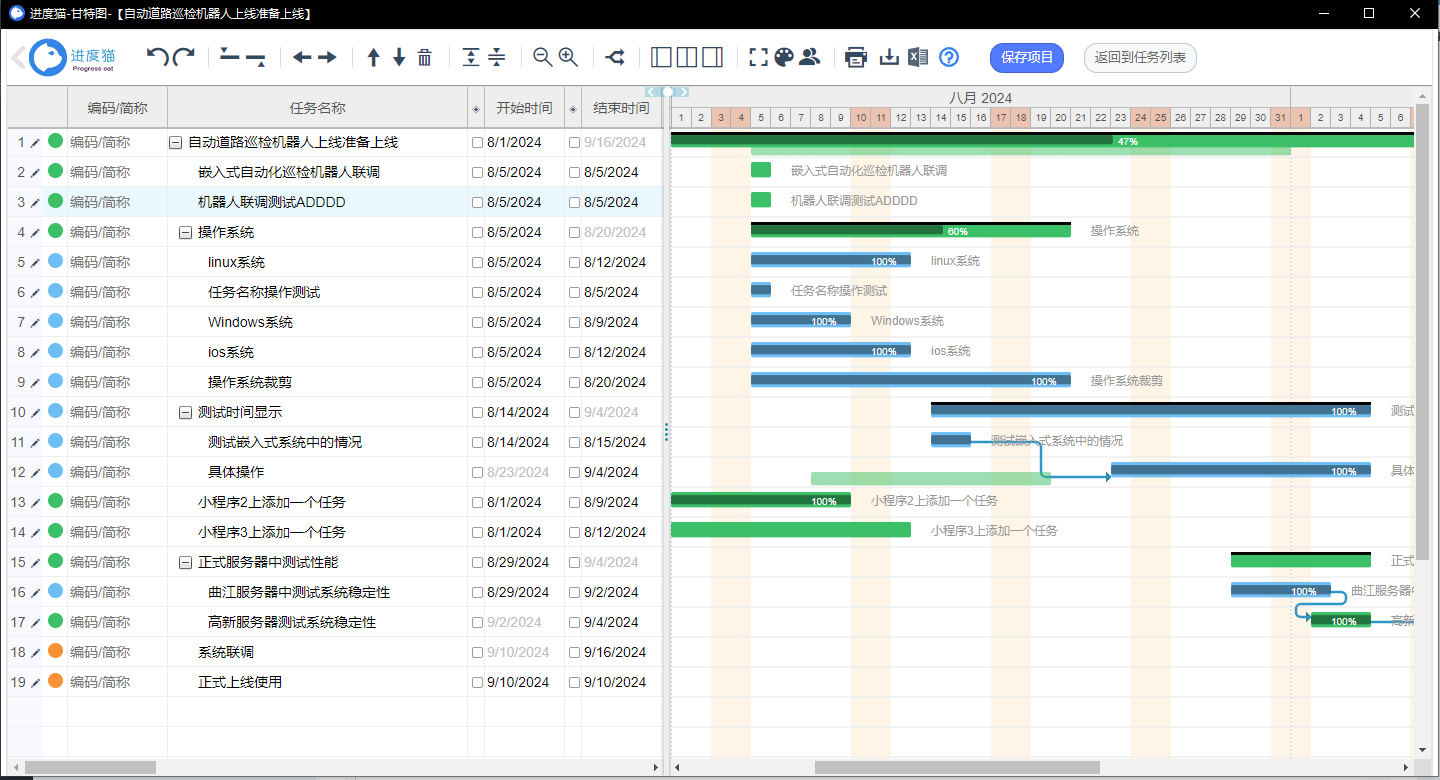1440x780 pixels.
Task: Click the 编码/简称 column header
Action: (117, 108)
